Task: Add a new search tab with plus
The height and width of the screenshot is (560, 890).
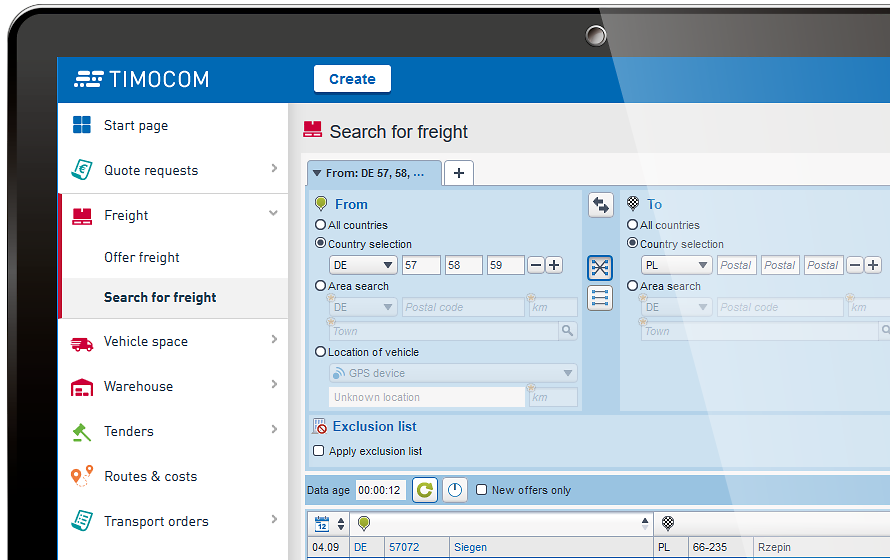Action: click(x=459, y=173)
